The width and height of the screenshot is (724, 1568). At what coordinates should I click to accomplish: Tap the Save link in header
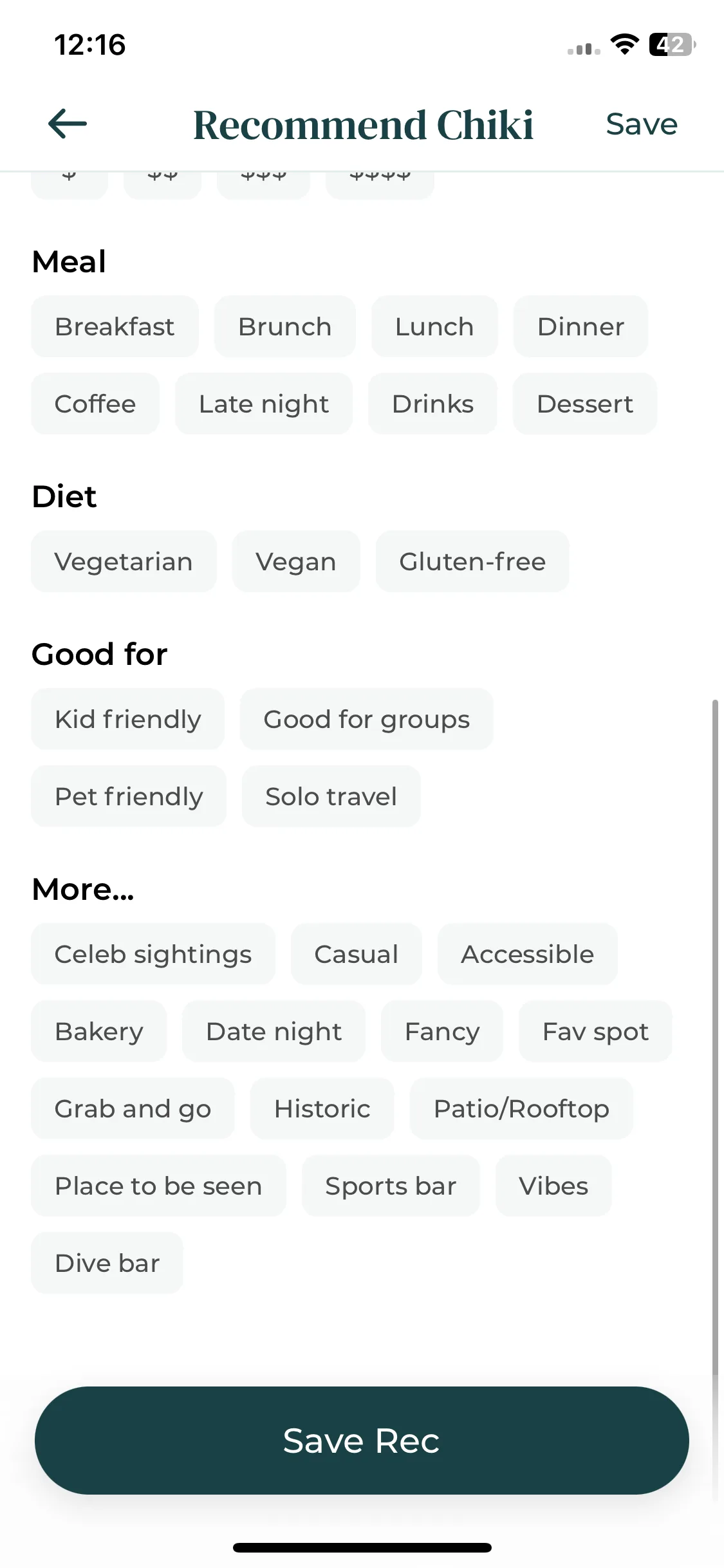tap(642, 124)
